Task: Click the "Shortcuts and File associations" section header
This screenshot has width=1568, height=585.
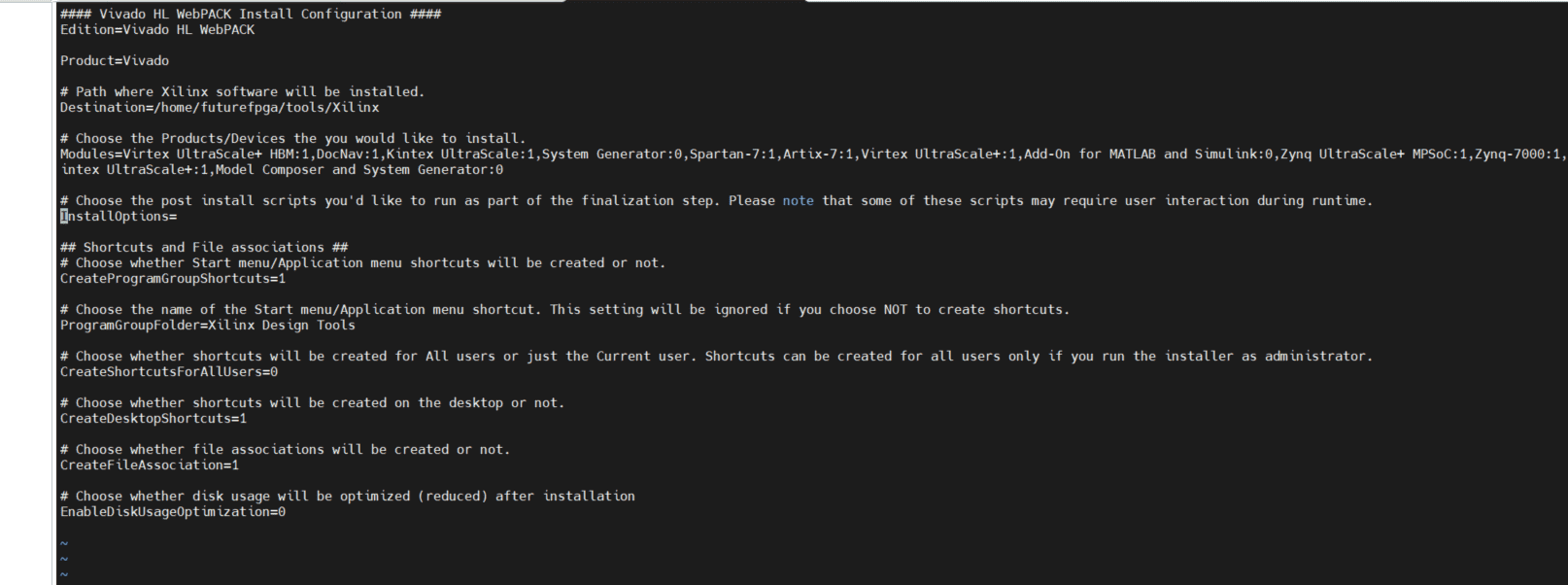Action: coord(204,248)
